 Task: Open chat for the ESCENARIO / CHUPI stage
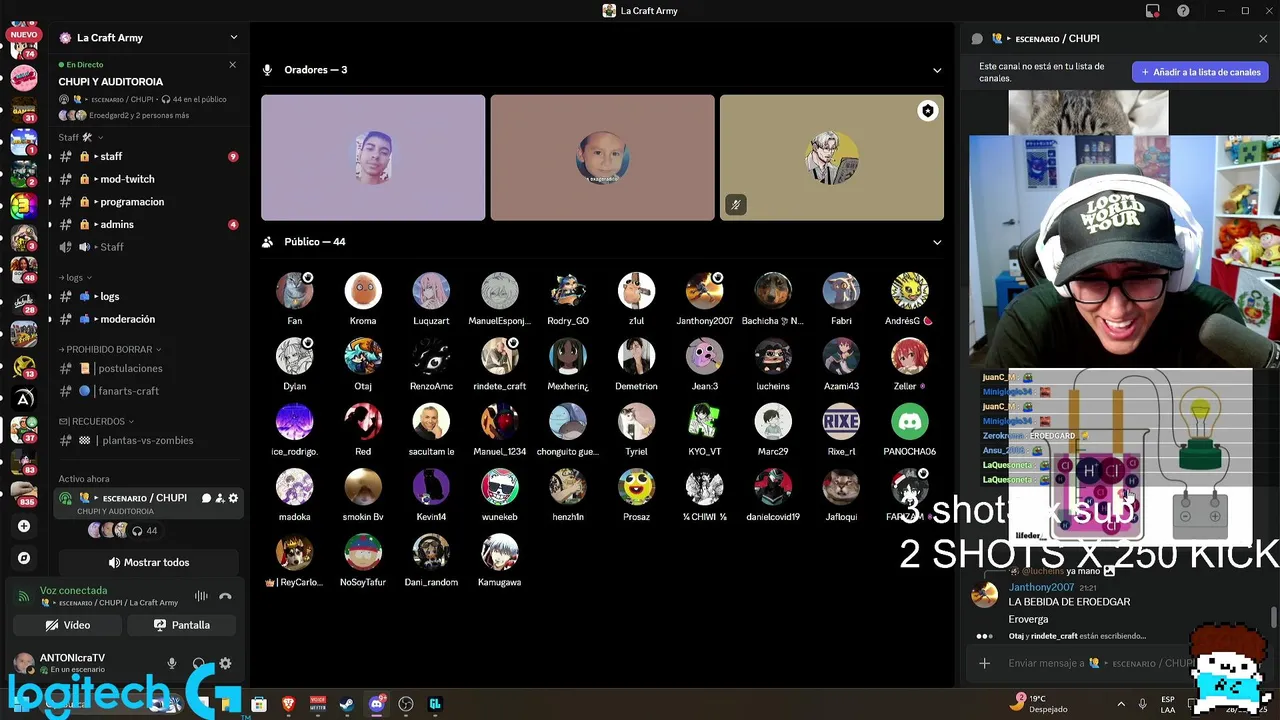(x=206, y=498)
